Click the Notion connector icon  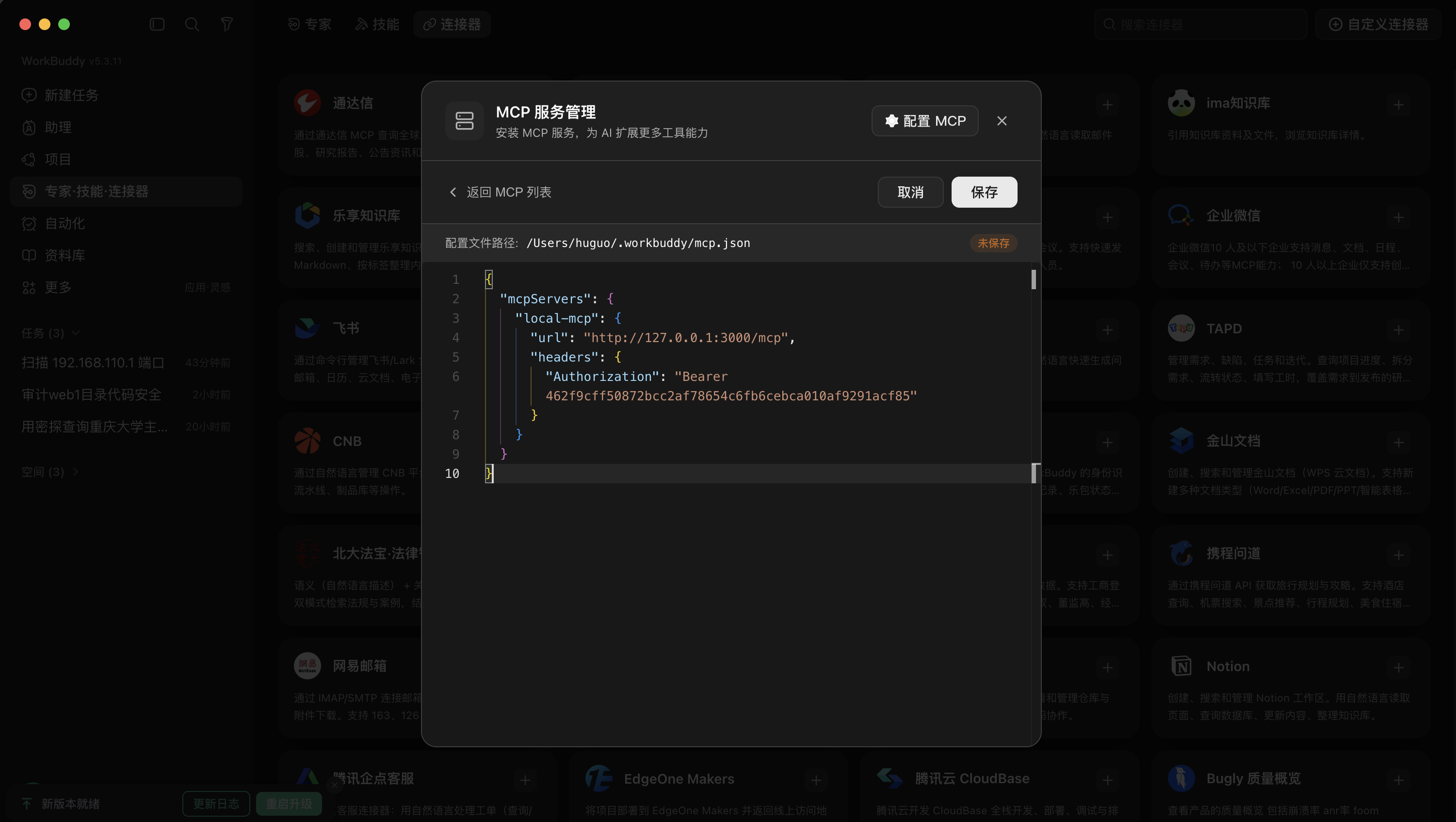pos(1181,666)
